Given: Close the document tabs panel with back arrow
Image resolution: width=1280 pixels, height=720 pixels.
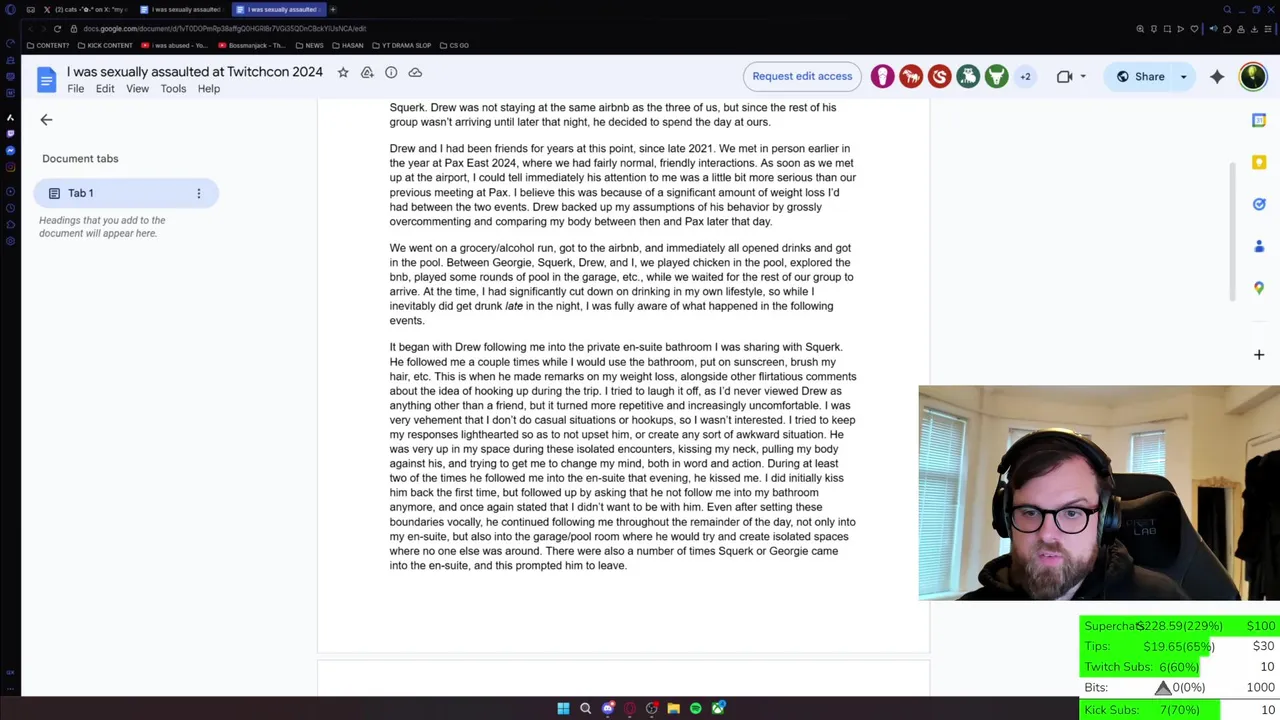Looking at the screenshot, I should 46,120.
